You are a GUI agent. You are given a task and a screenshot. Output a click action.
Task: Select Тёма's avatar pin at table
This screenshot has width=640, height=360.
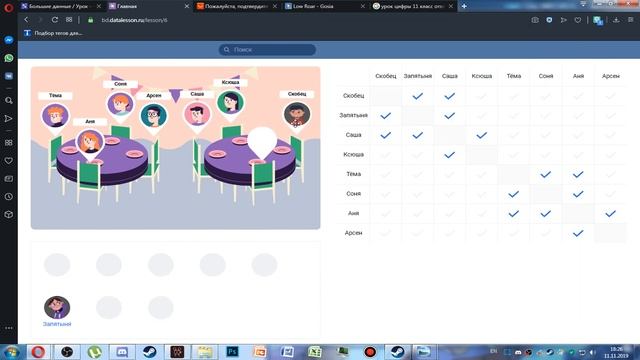click(x=55, y=116)
